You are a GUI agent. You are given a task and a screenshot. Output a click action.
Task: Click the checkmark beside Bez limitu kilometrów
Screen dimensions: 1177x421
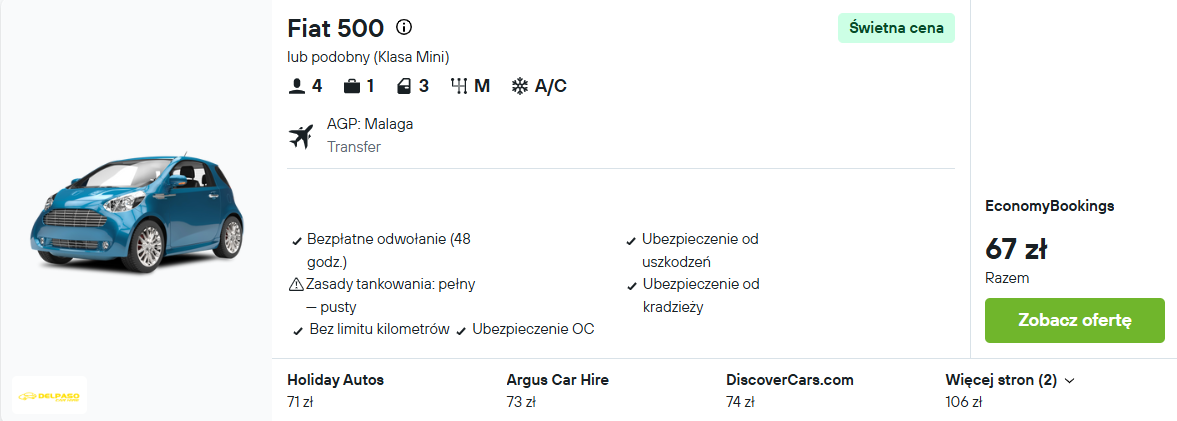point(298,331)
